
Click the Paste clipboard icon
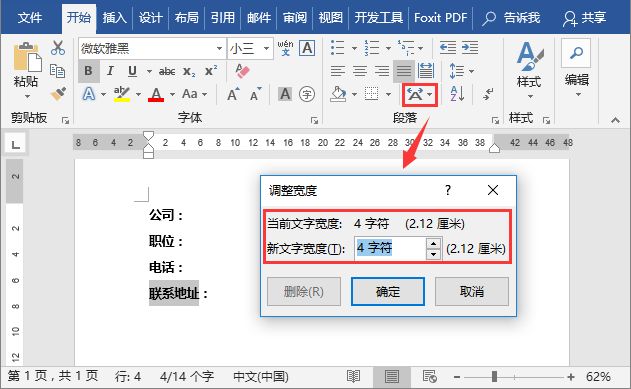tap(27, 58)
